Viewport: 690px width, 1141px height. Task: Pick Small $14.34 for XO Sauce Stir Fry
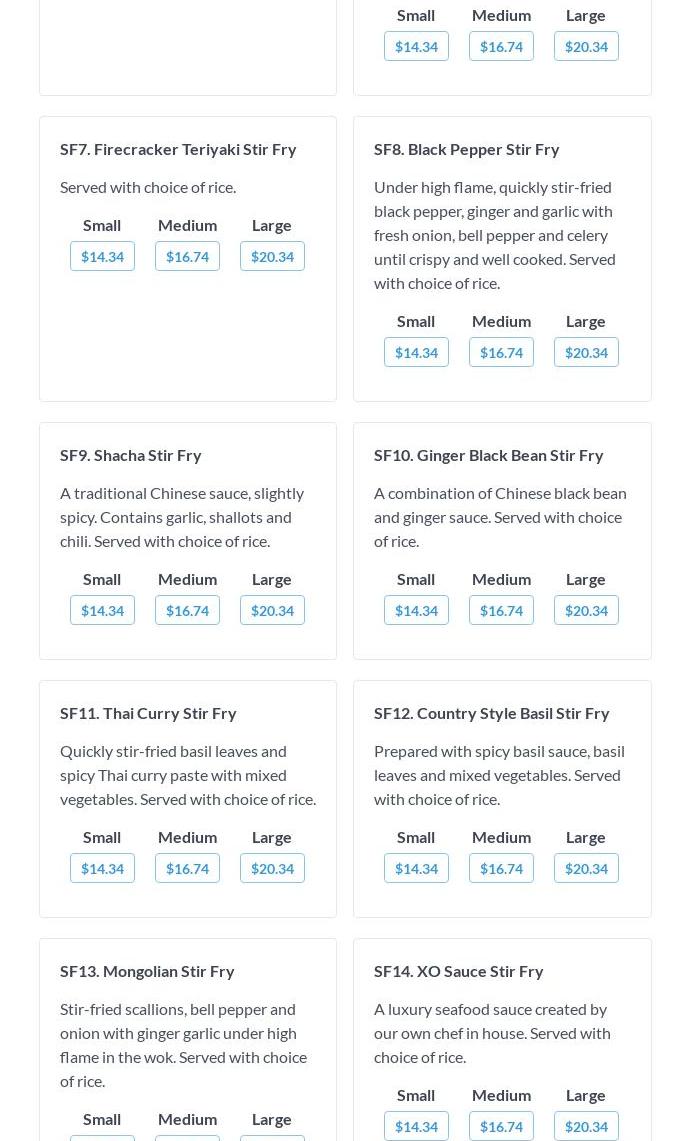[416, 1126]
